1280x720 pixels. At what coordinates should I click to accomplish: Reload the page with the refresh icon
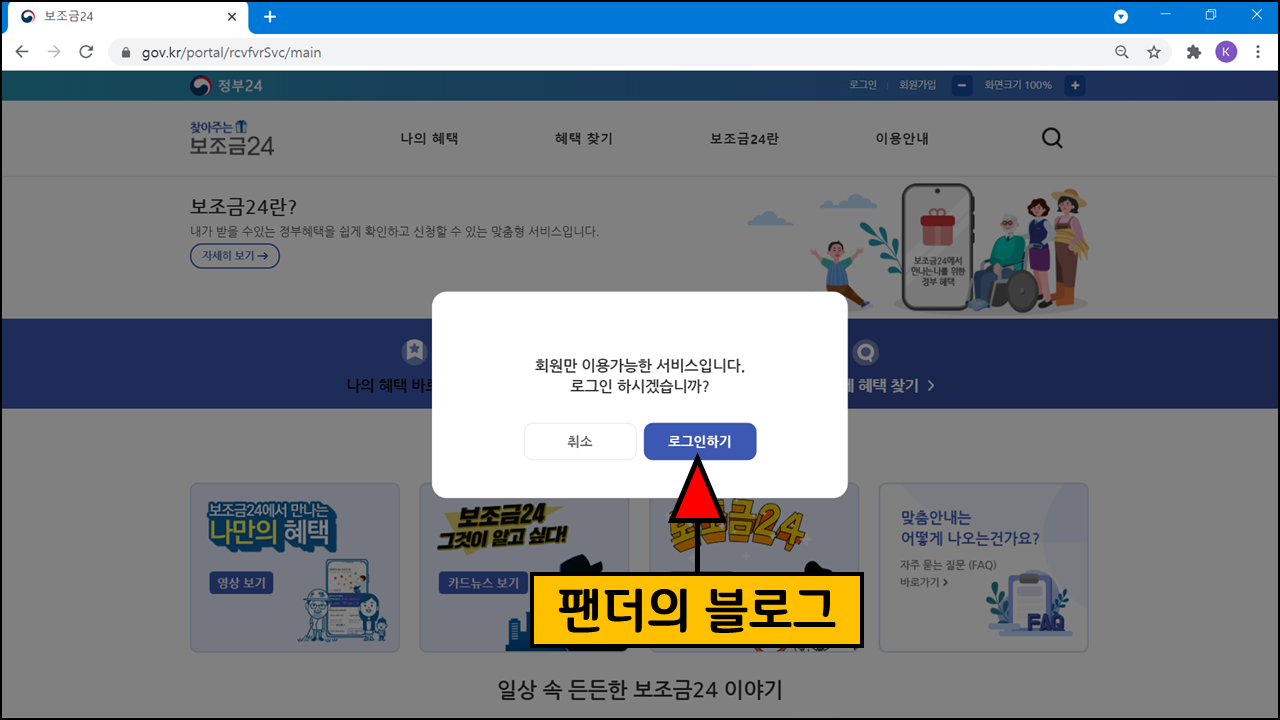[x=86, y=52]
